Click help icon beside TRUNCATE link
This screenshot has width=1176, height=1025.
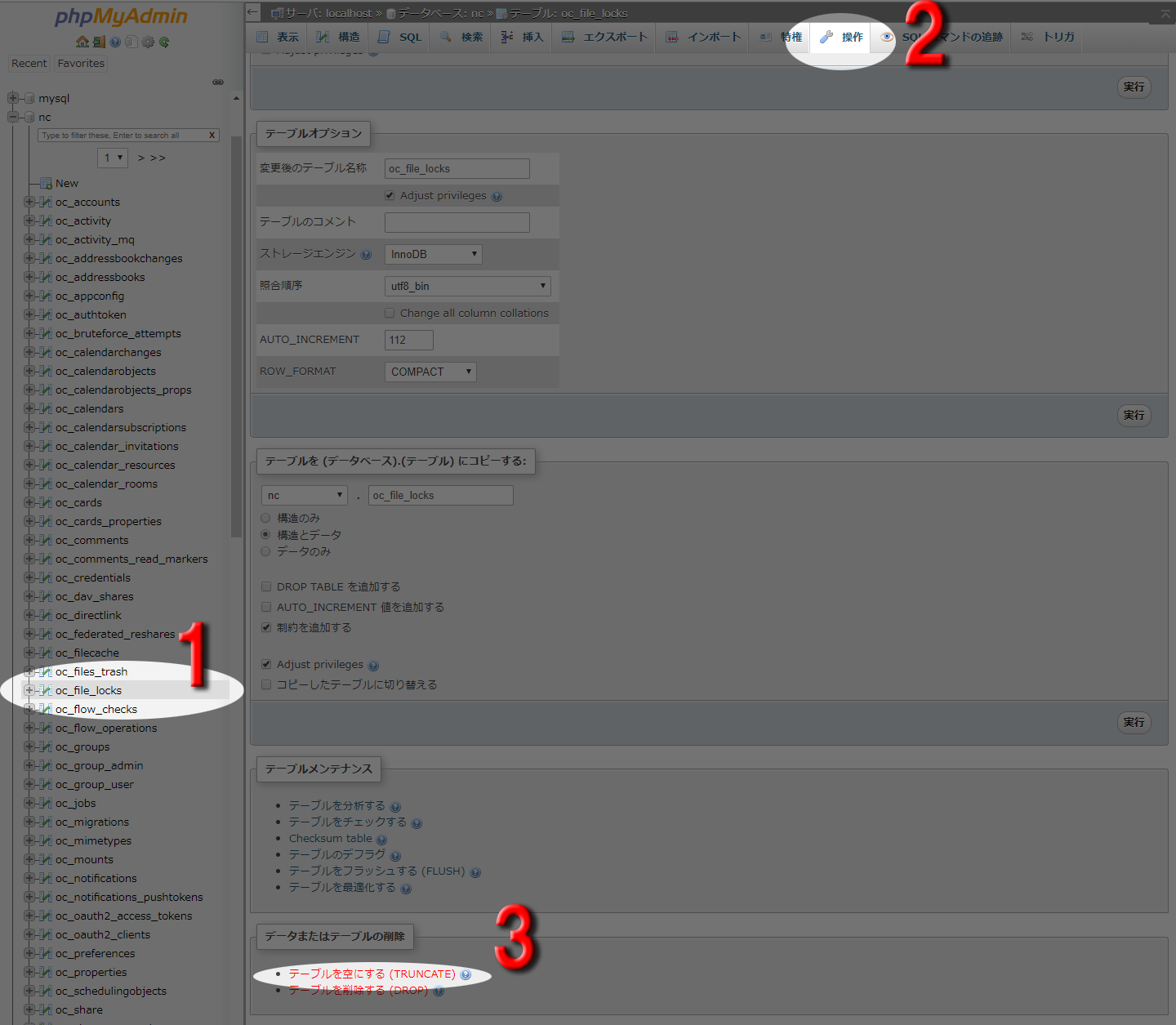click(x=465, y=974)
